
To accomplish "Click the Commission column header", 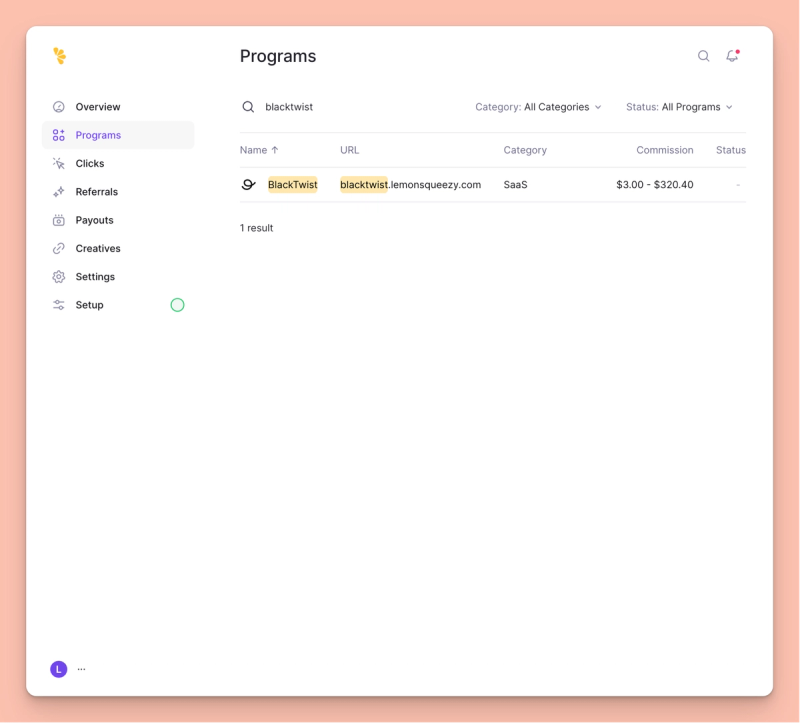I will [x=665, y=150].
